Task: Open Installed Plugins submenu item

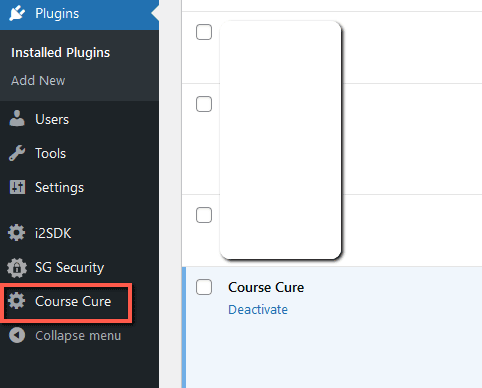Action: point(61,53)
